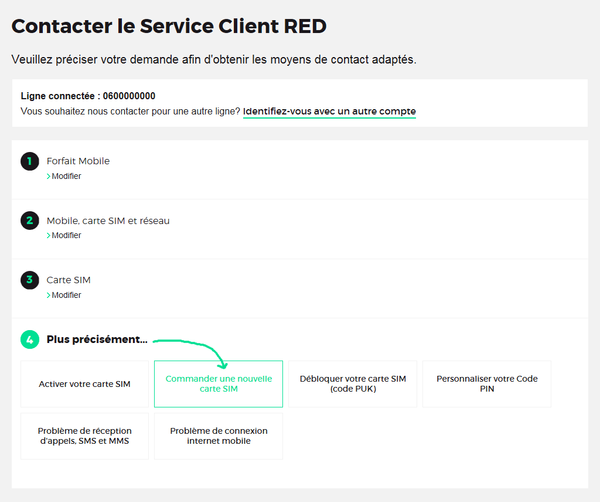Image resolution: width=600 pixels, height=502 pixels.
Task: Open 'Identifiez-vous avec un autre compte' link
Action: [329, 111]
